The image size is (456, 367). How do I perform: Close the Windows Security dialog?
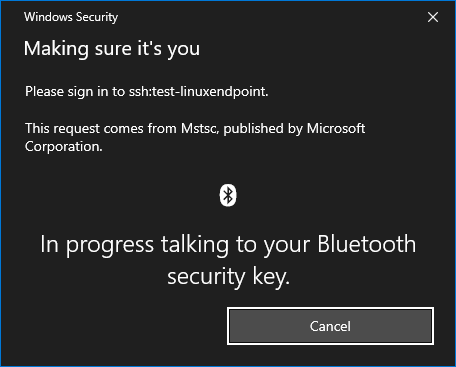point(433,17)
